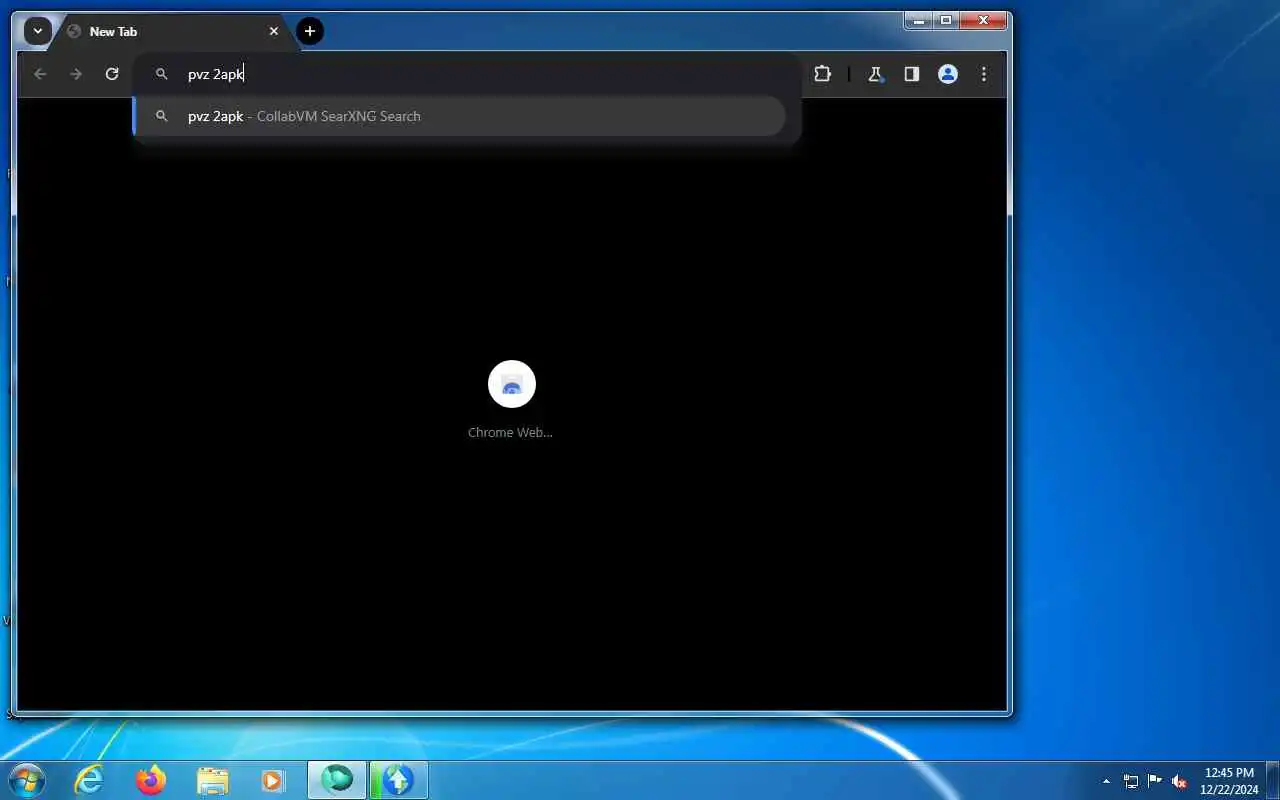This screenshot has height=800, width=1280.
Task: Open the muted volume tray icon
Action: point(1180,781)
